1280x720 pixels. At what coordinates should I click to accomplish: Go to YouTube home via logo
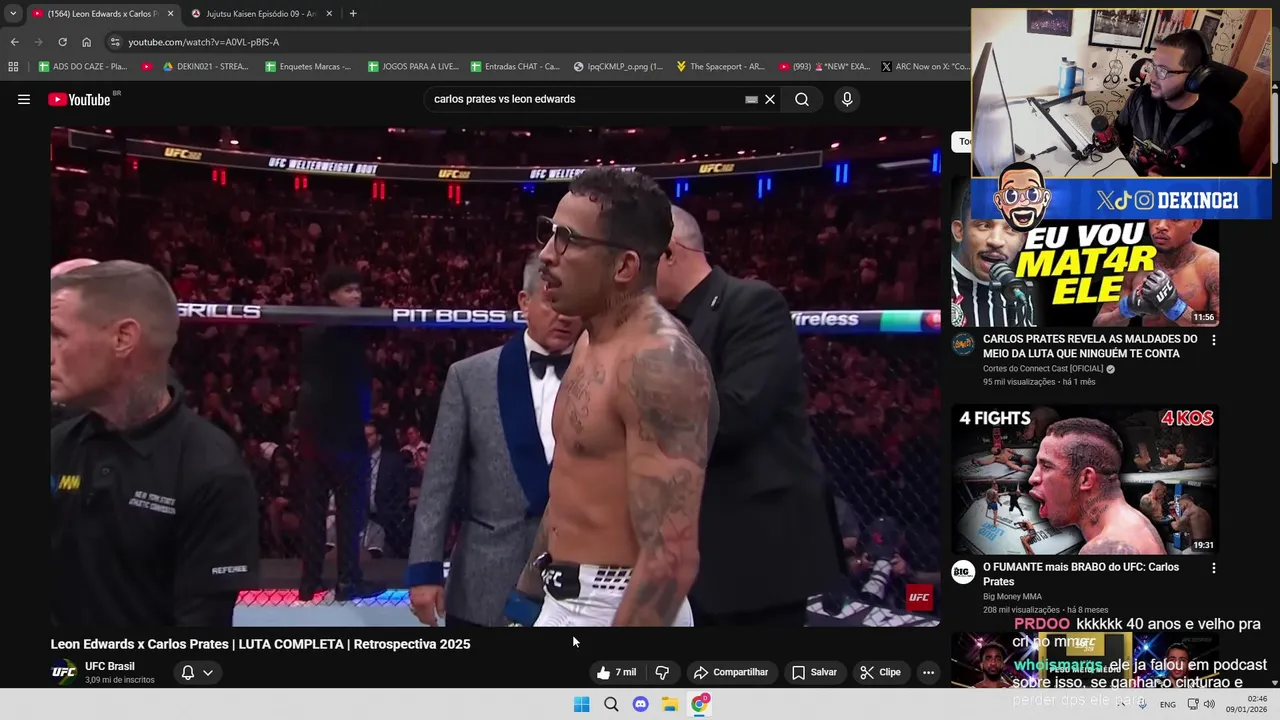[x=79, y=99]
